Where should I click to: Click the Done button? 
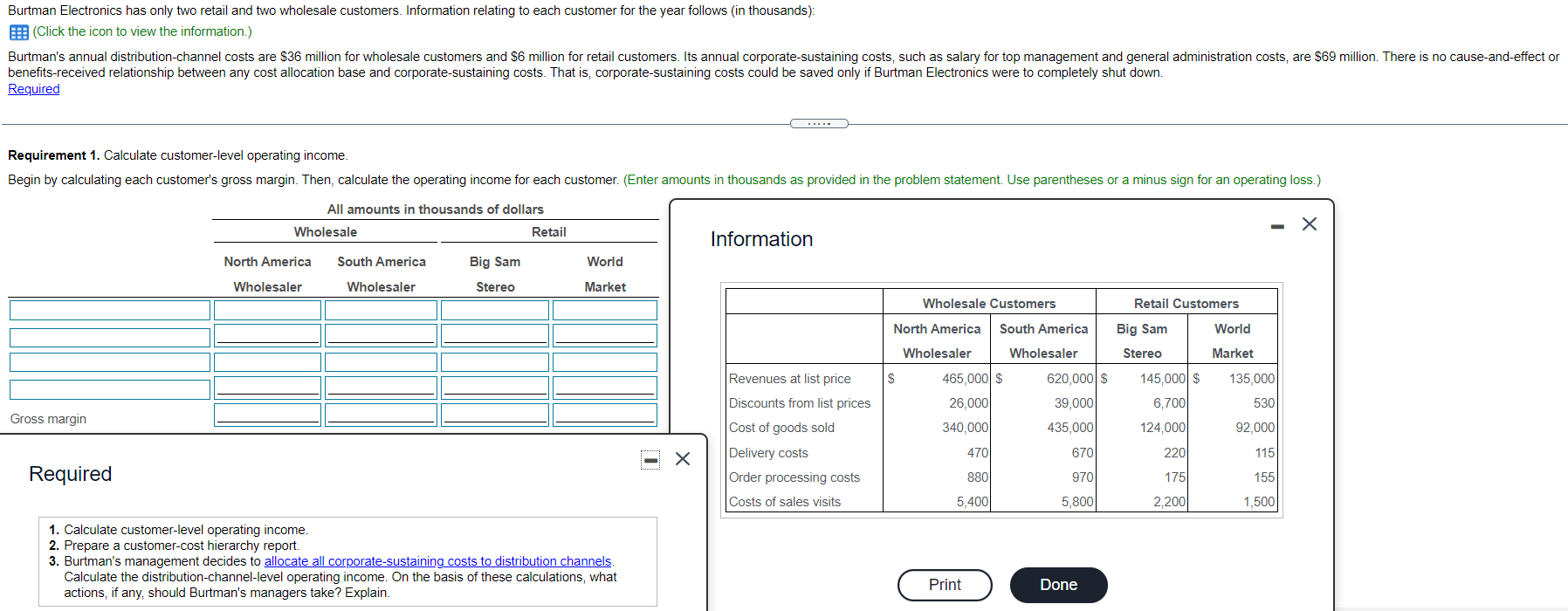click(x=1058, y=585)
